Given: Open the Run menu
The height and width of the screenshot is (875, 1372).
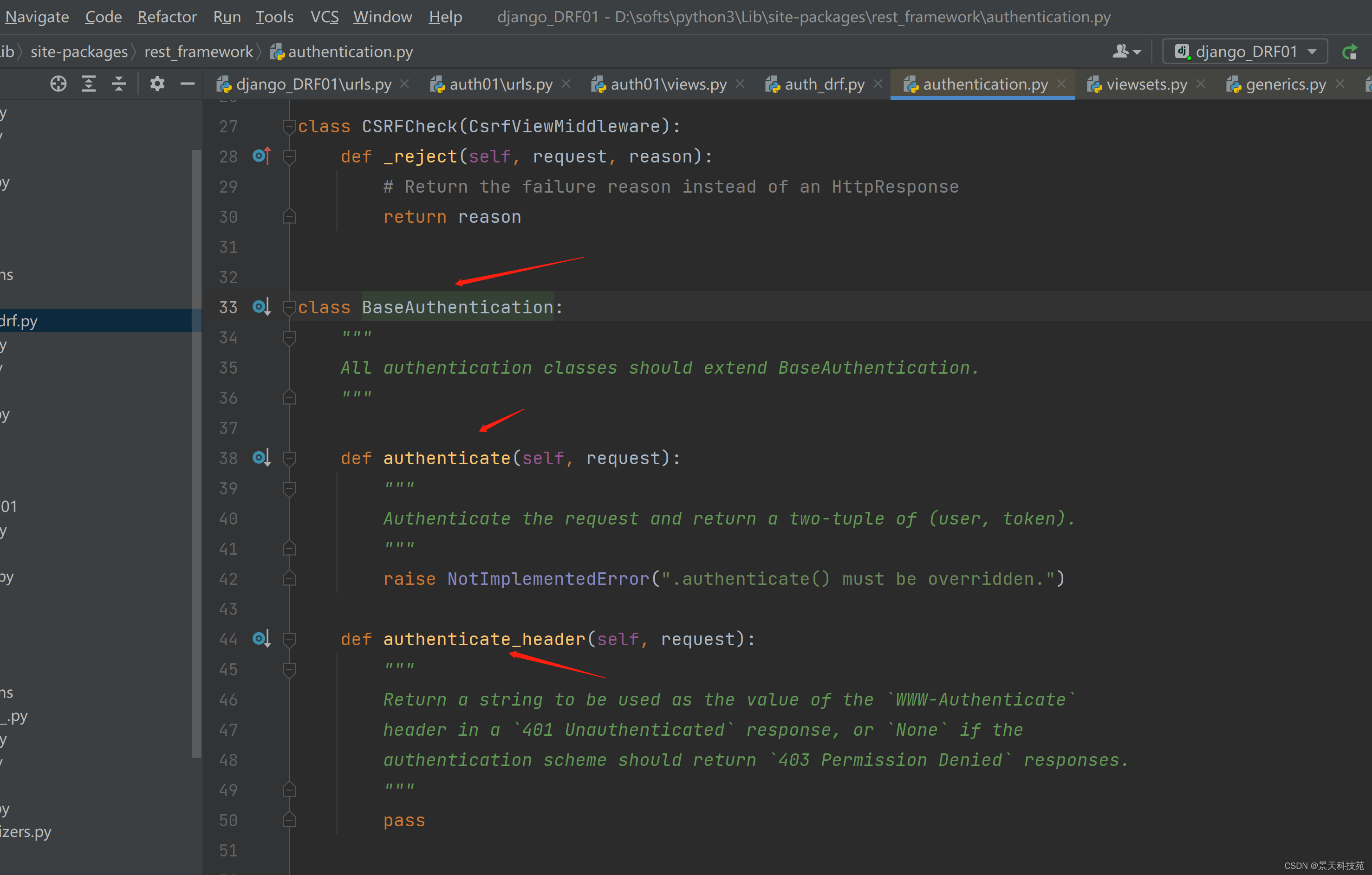Looking at the screenshot, I should pyautogui.click(x=227, y=17).
